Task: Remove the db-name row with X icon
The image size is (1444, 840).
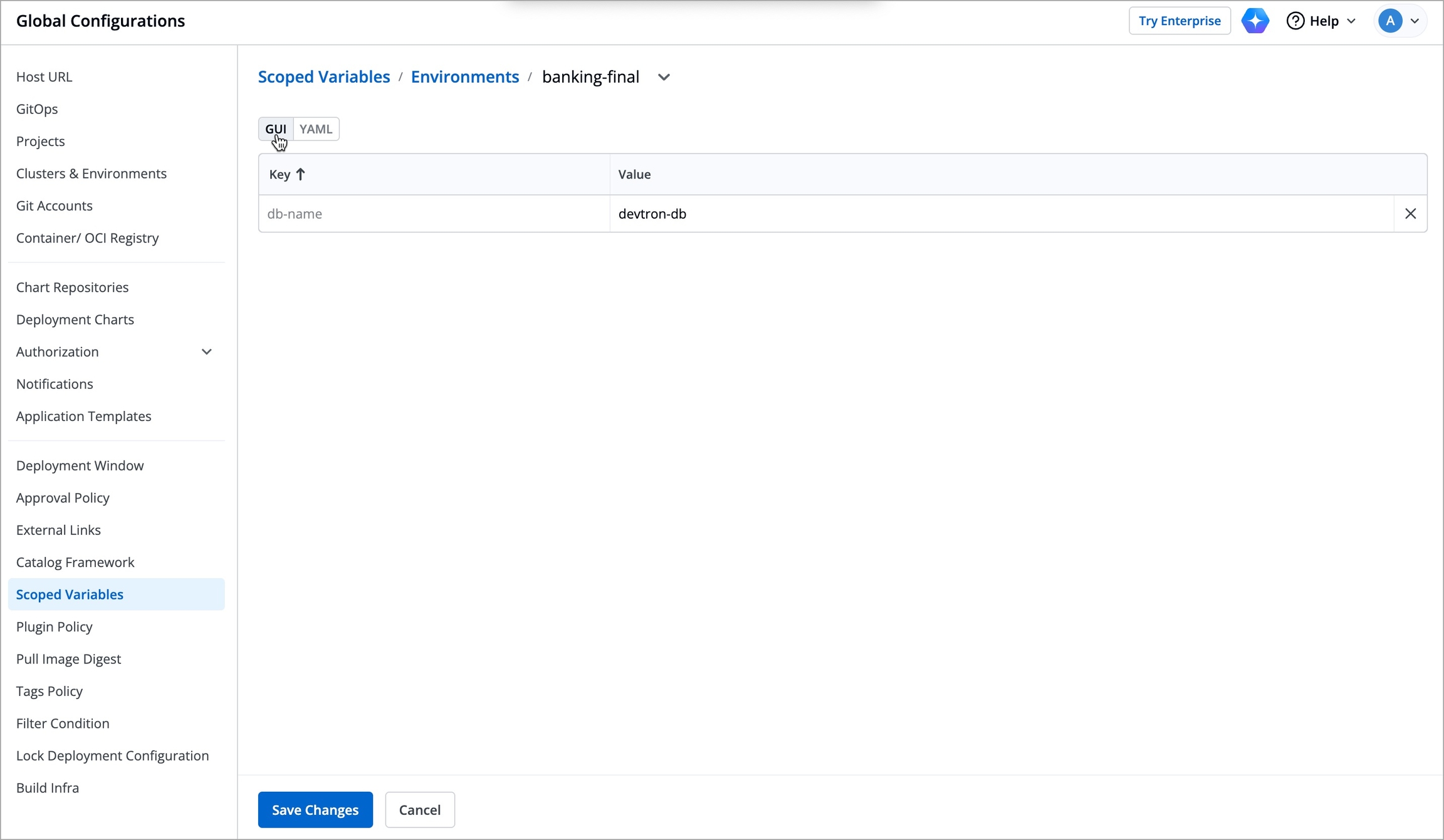Action: [1410, 214]
